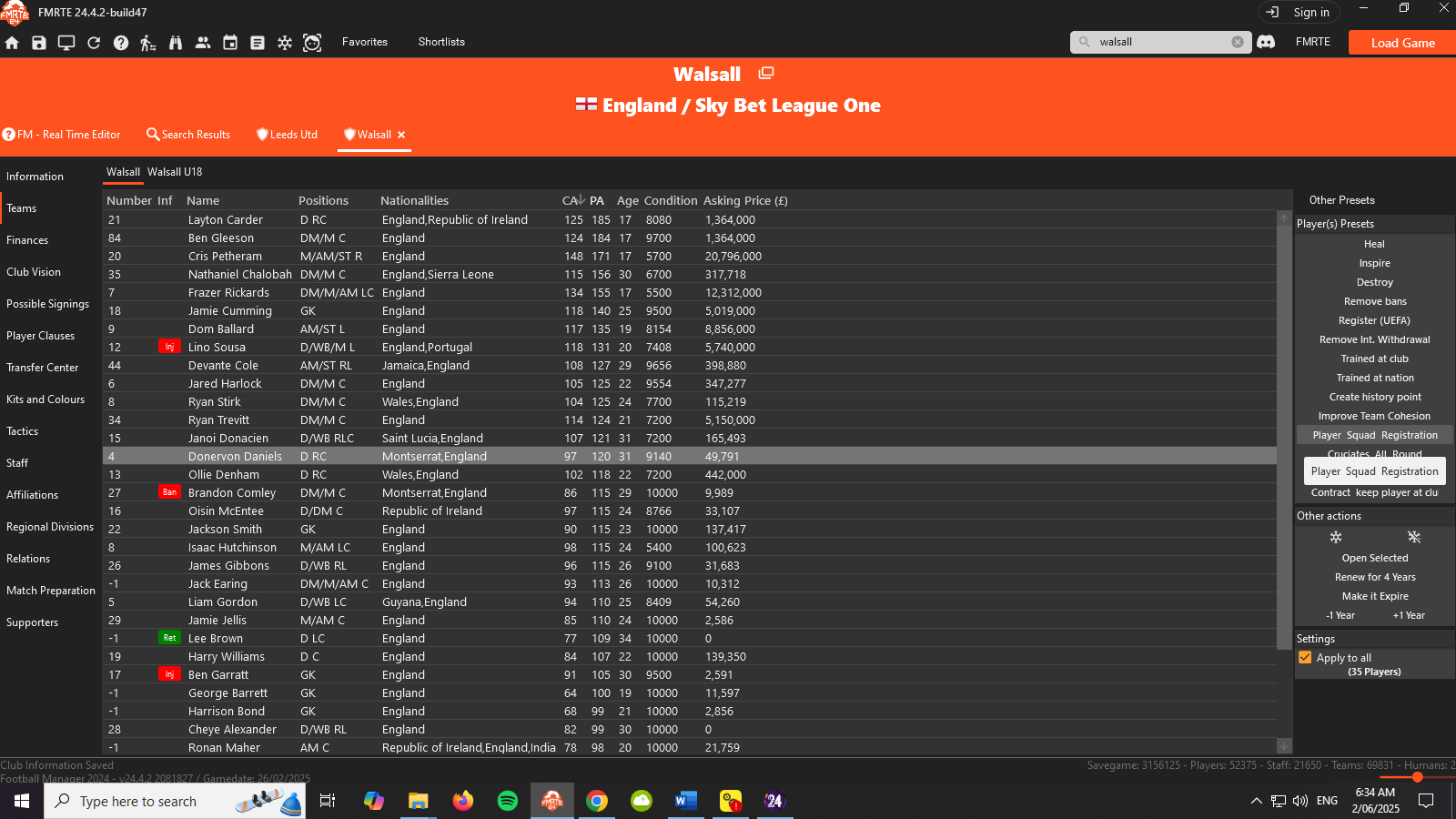
Task: Switch to the Walsall U18 squad tab
Action: point(175,172)
